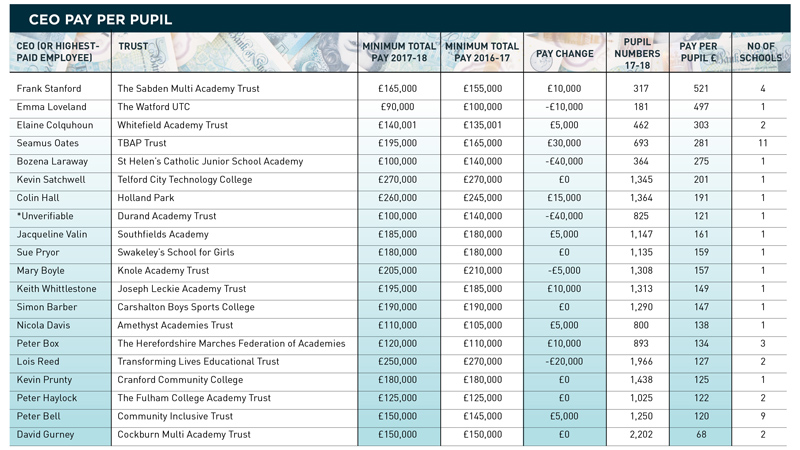Select the name 'Frank Stanford'
Viewport: 800px width, 450px height.
[x=49, y=89]
